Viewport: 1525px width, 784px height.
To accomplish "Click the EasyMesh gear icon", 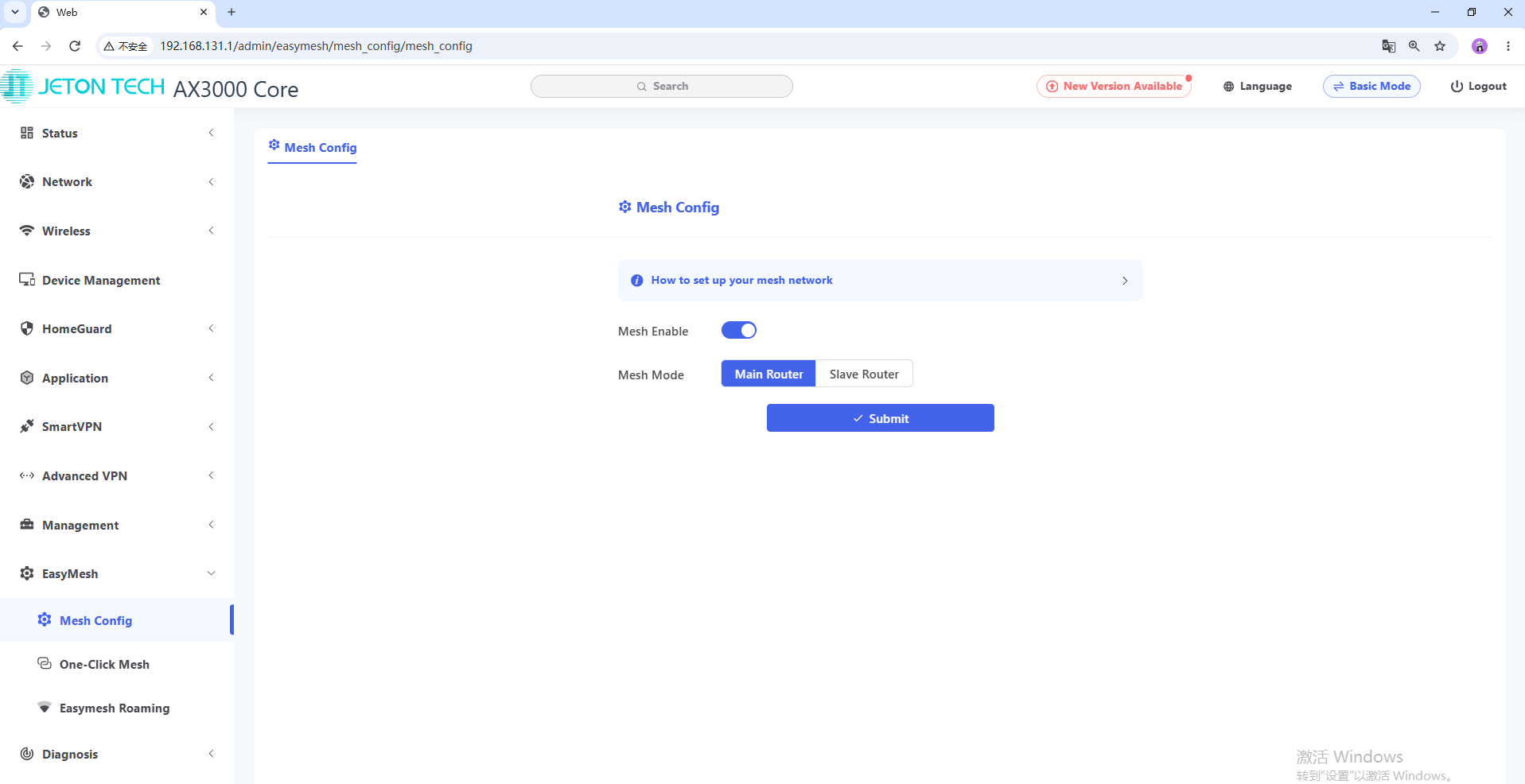I will tap(27, 573).
